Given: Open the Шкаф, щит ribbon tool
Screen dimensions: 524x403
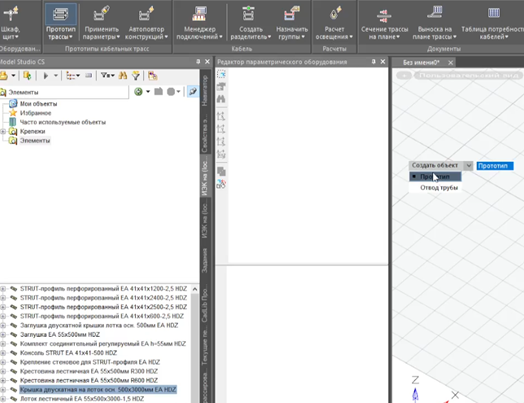Looking at the screenshot, I should click(x=10, y=22).
